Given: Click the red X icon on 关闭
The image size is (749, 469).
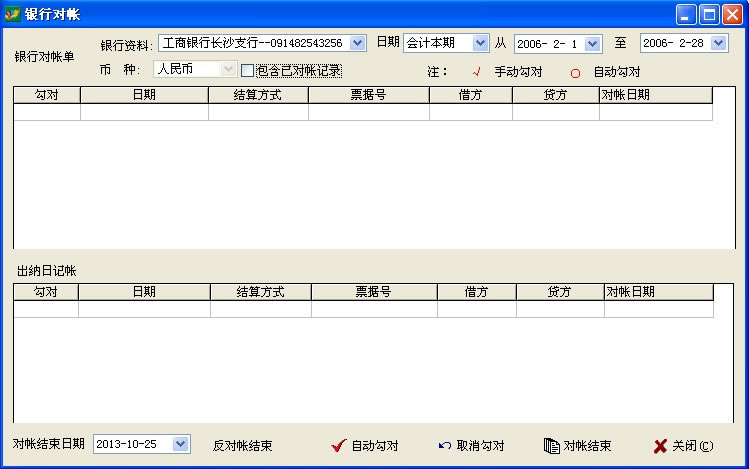Looking at the screenshot, I should [x=659, y=446].
